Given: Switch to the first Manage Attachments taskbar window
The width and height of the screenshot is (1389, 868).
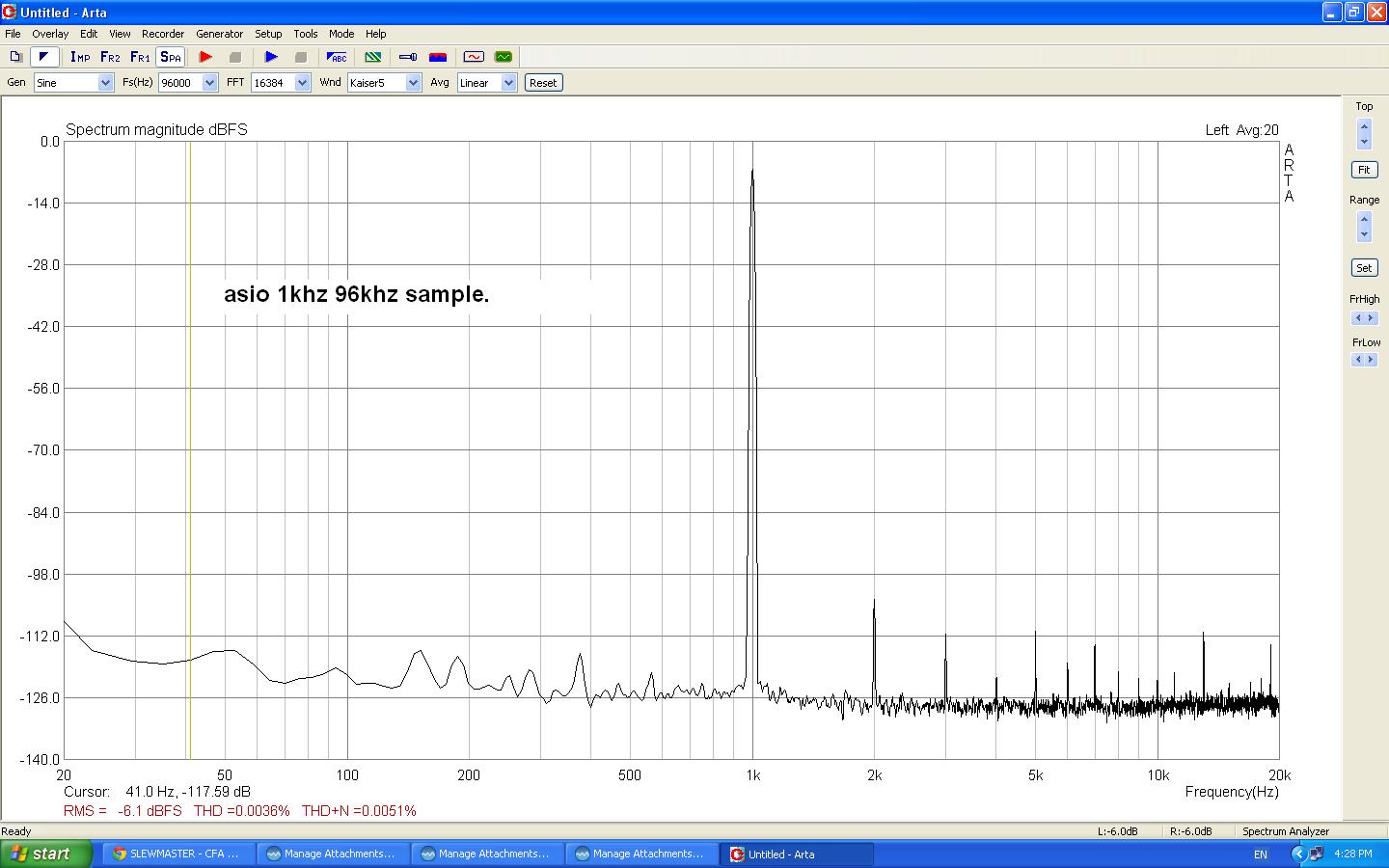Looking at the screenshot, I should click(x=334, y=854).
